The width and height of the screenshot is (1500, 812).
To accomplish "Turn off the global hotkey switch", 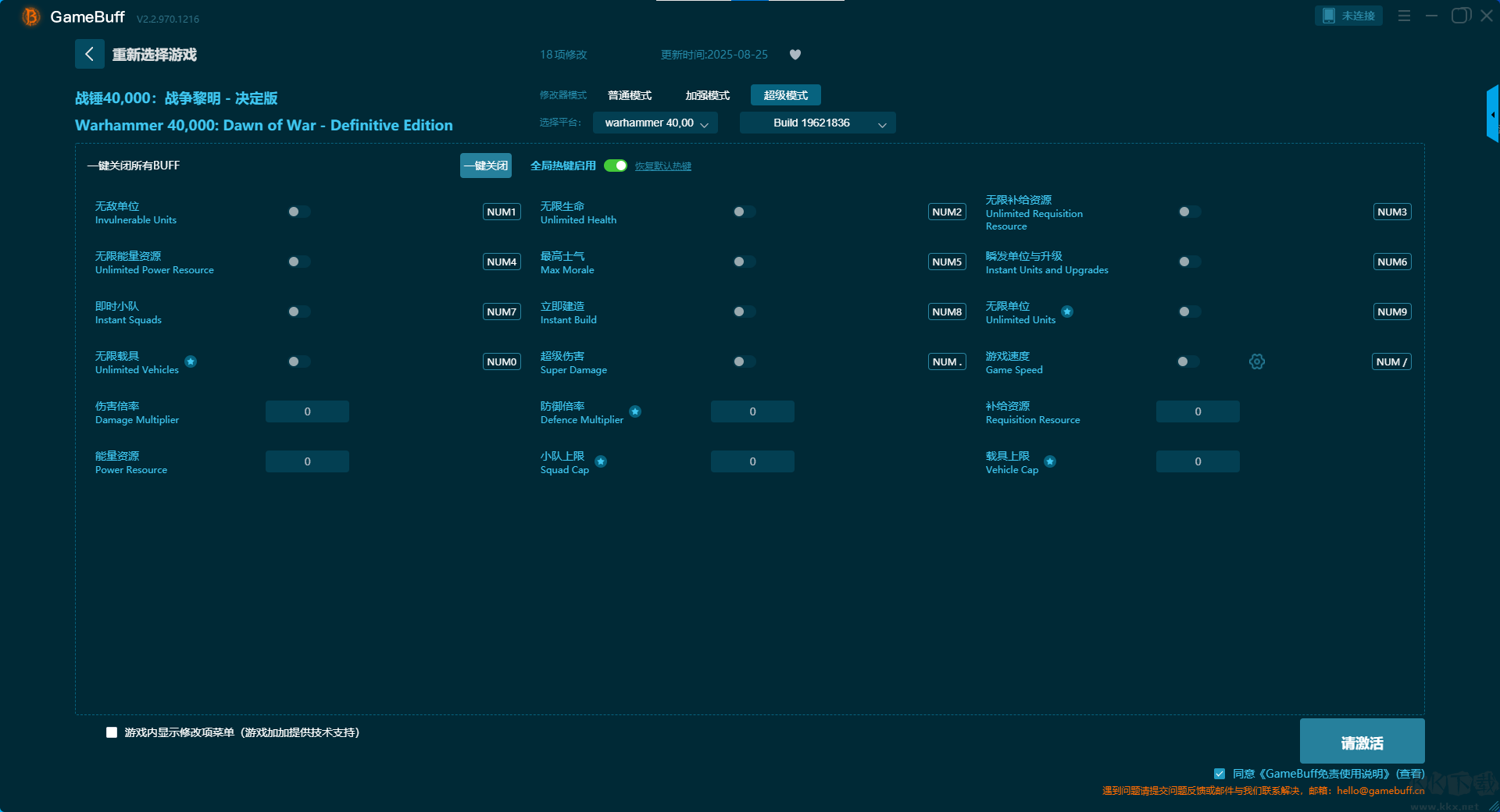I will pos(616,166).
